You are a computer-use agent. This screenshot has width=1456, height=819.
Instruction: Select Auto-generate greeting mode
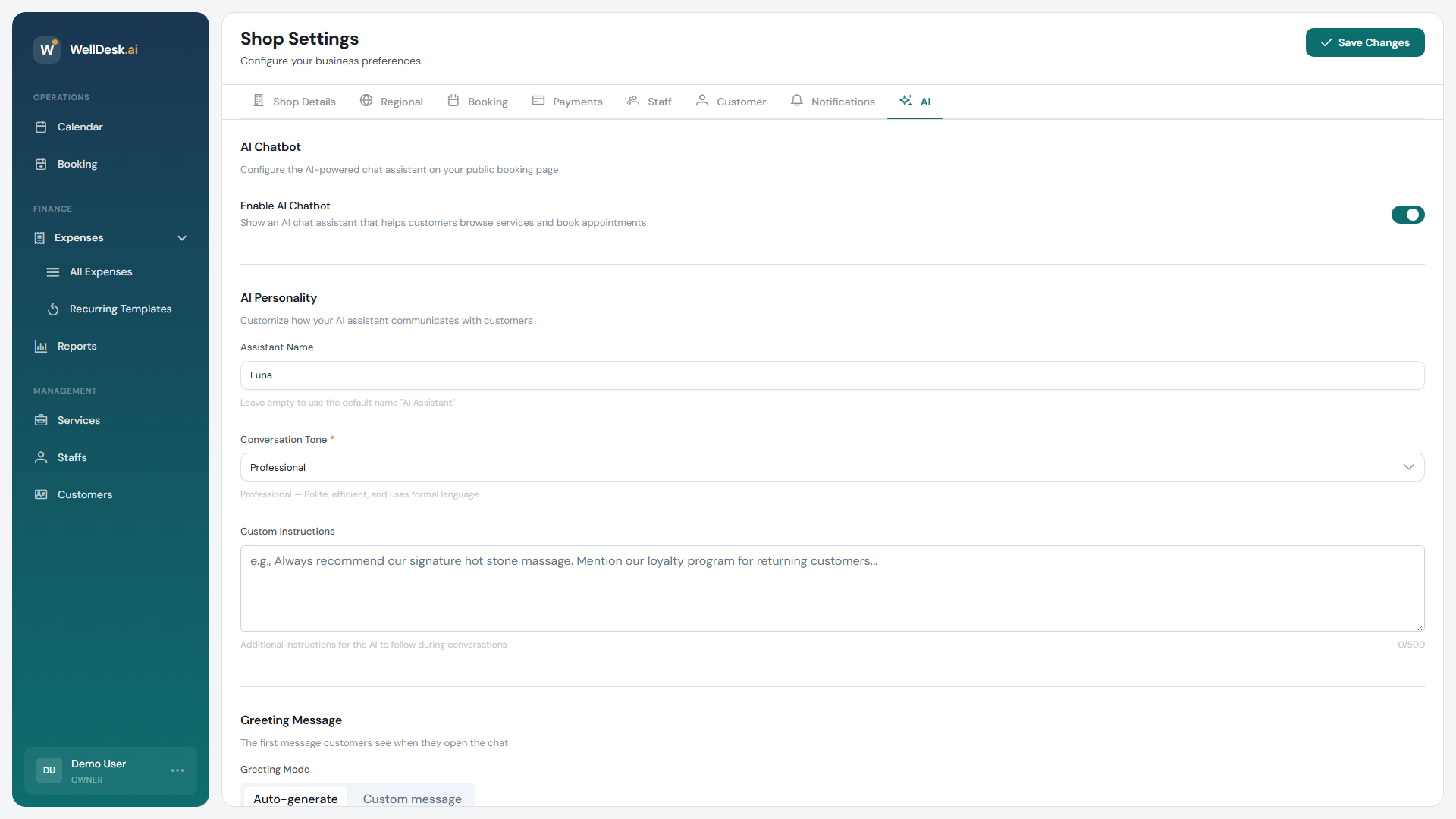(295, 799)
